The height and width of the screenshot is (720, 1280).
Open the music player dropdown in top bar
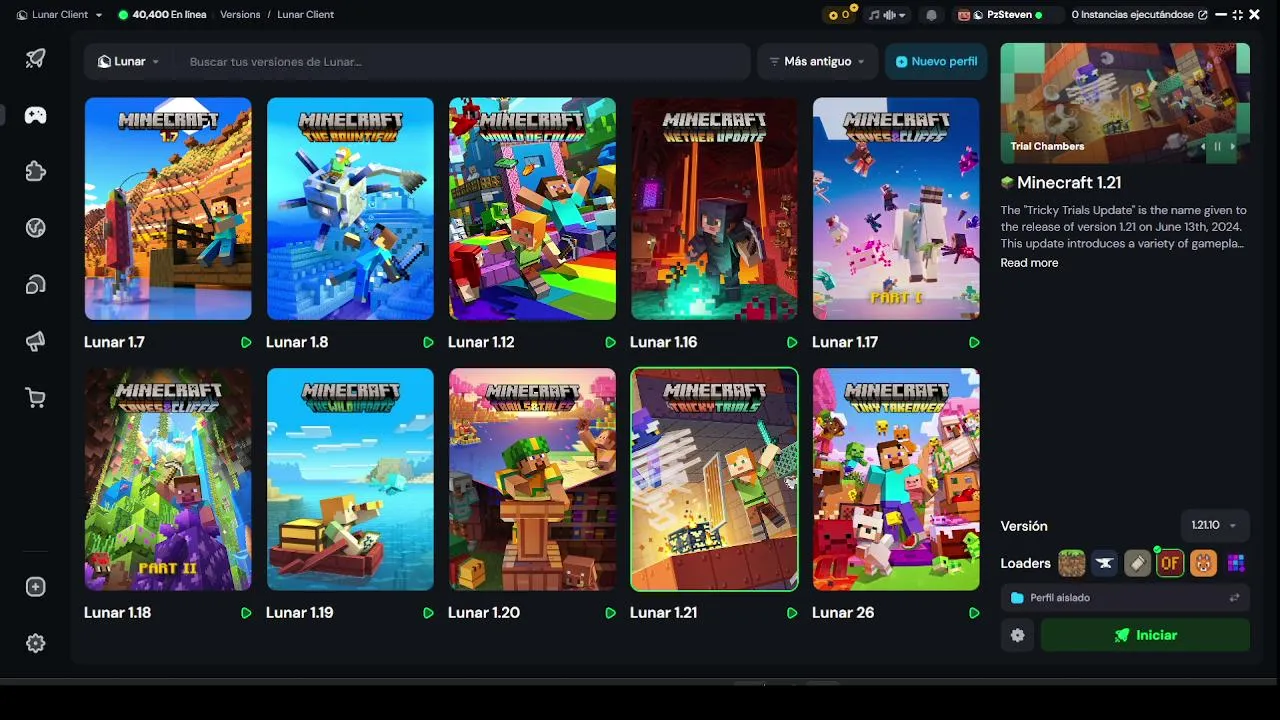tap(887, 15)
